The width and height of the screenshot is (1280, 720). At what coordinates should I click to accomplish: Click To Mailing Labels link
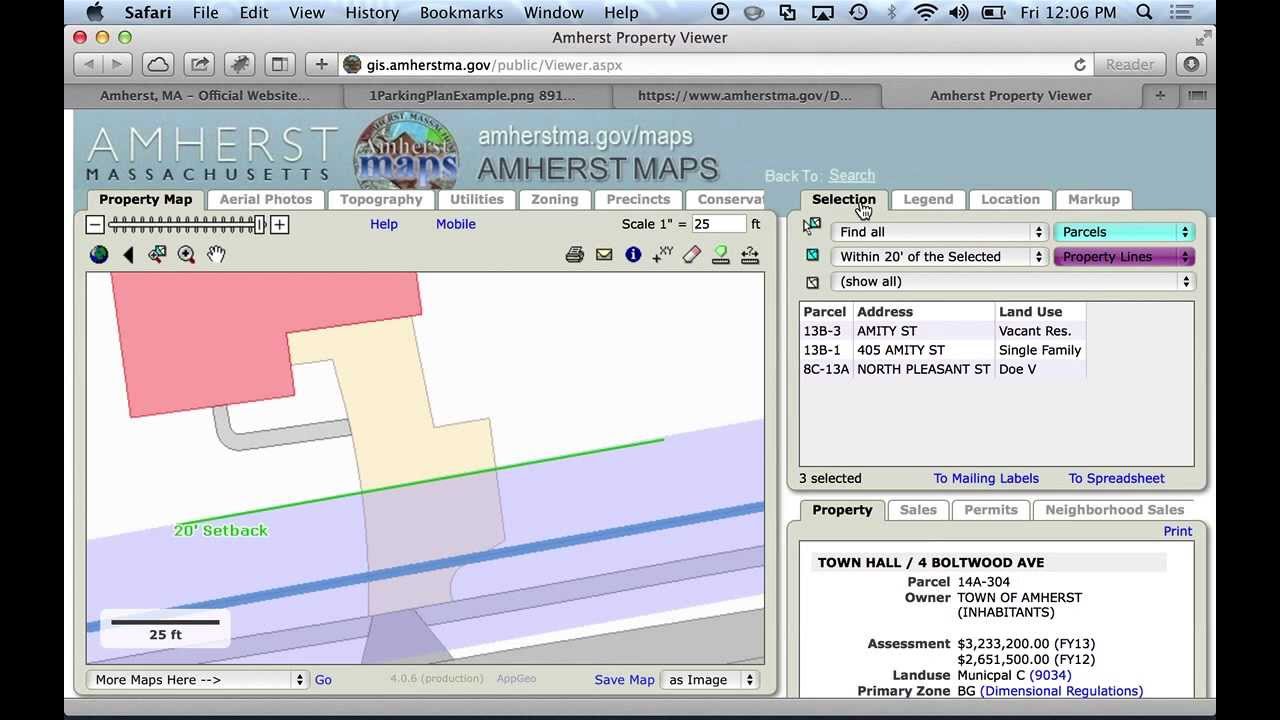986,478
